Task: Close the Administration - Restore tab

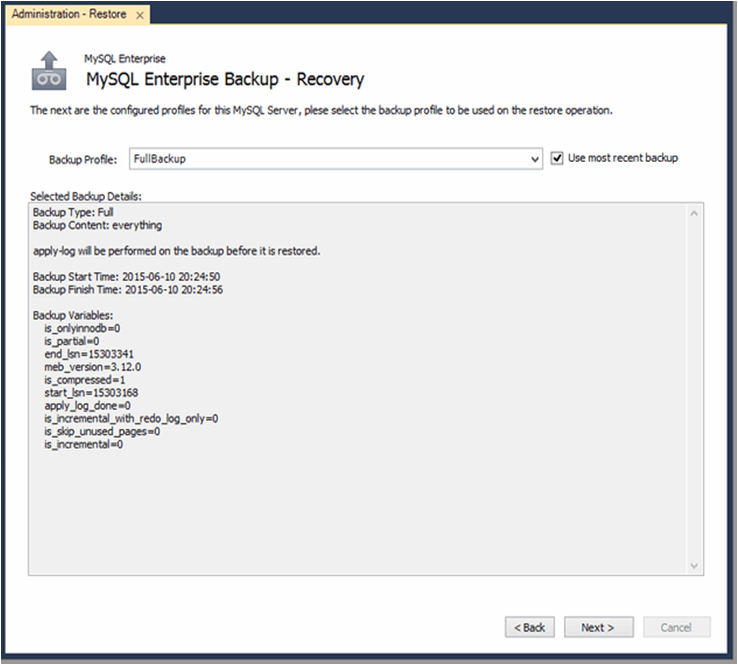Action: 139,15
